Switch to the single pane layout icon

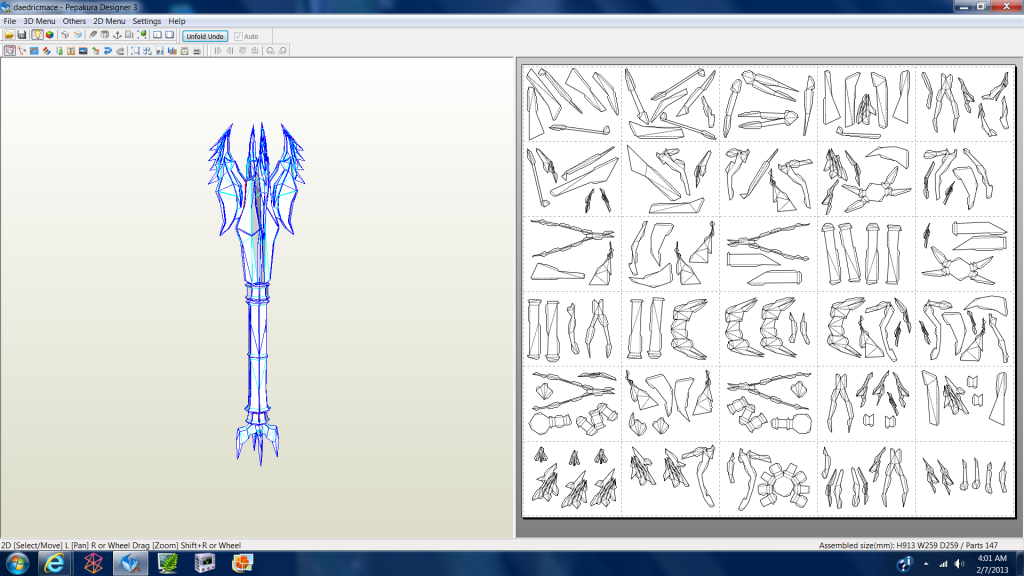pyautogui.click(x=170, y=35)
